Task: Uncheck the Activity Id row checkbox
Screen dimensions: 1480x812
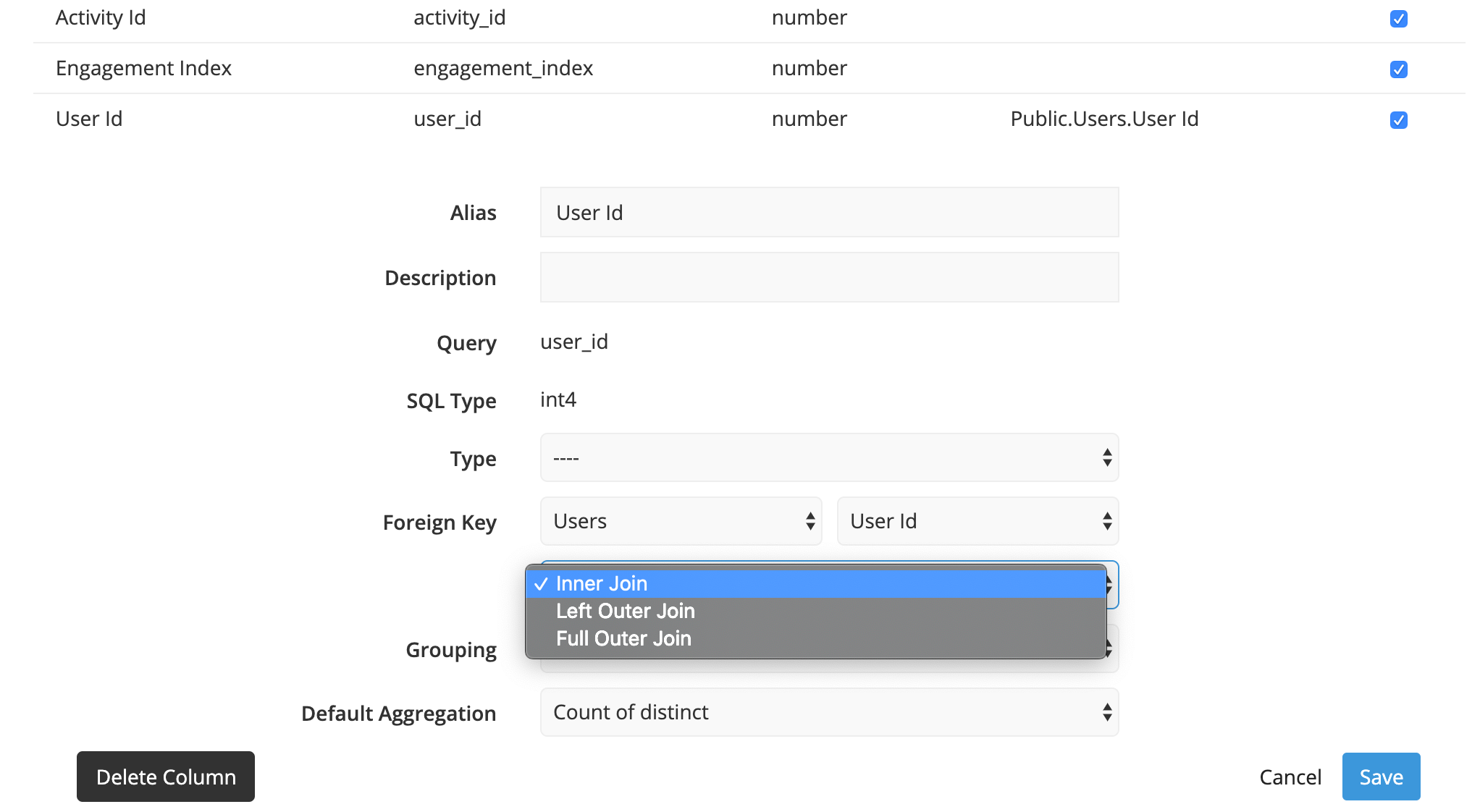Action: [1398, 19]
